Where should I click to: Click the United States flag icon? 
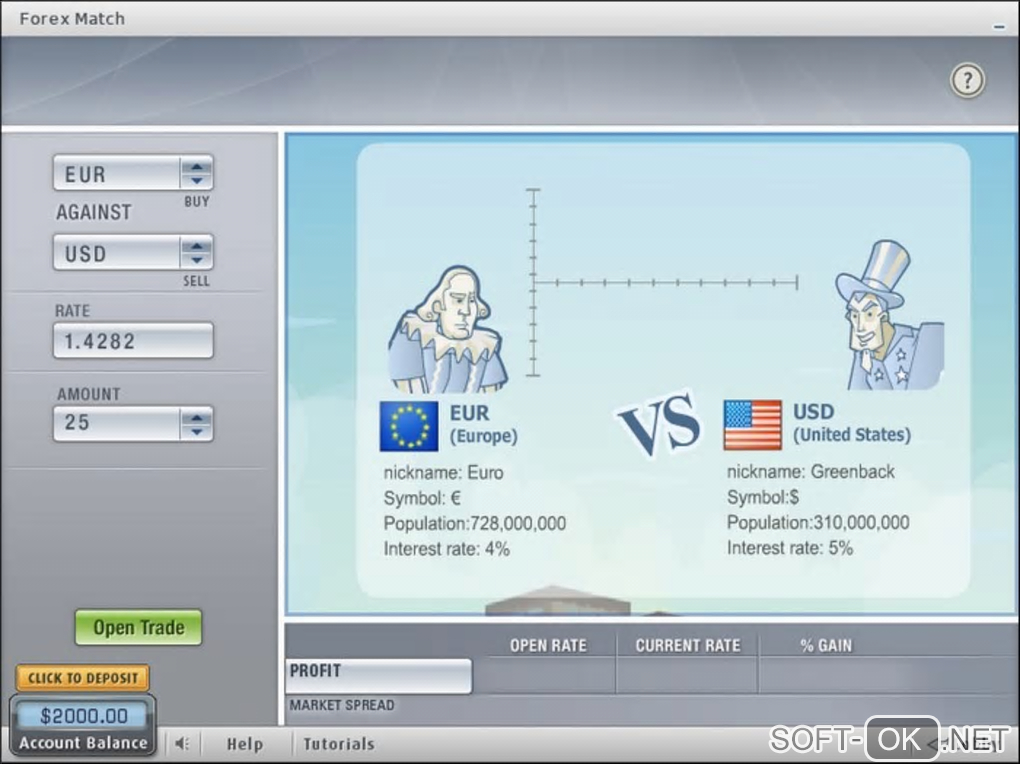click(753, 425)
